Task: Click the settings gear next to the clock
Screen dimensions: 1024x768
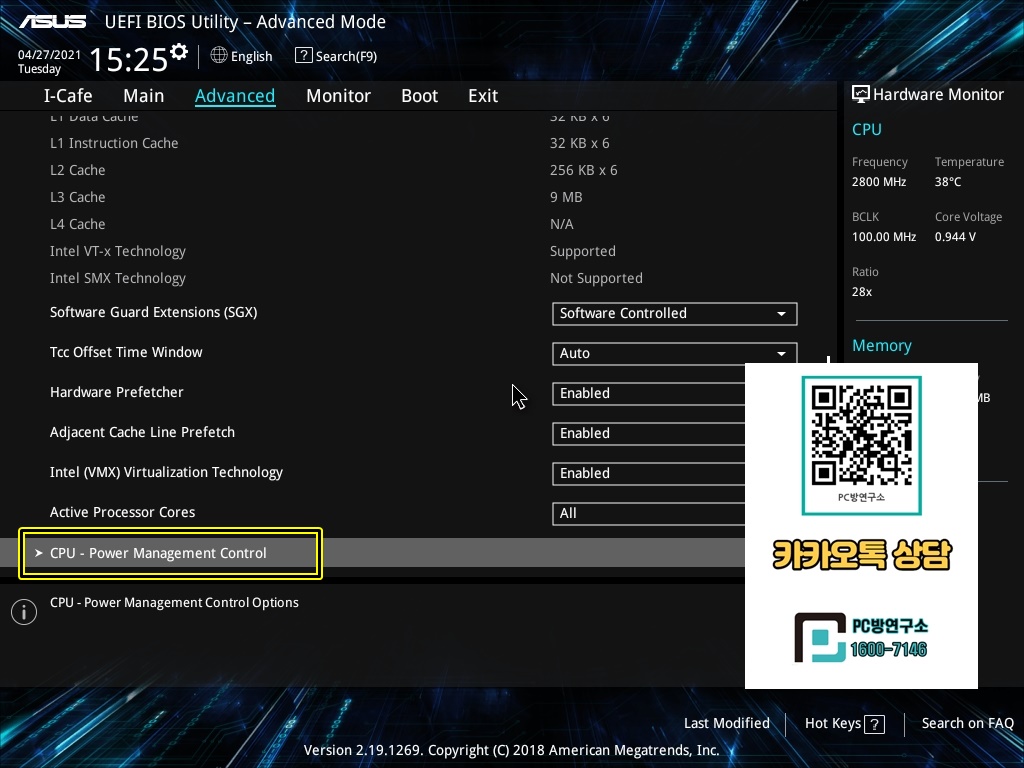Action: (179, 51)
